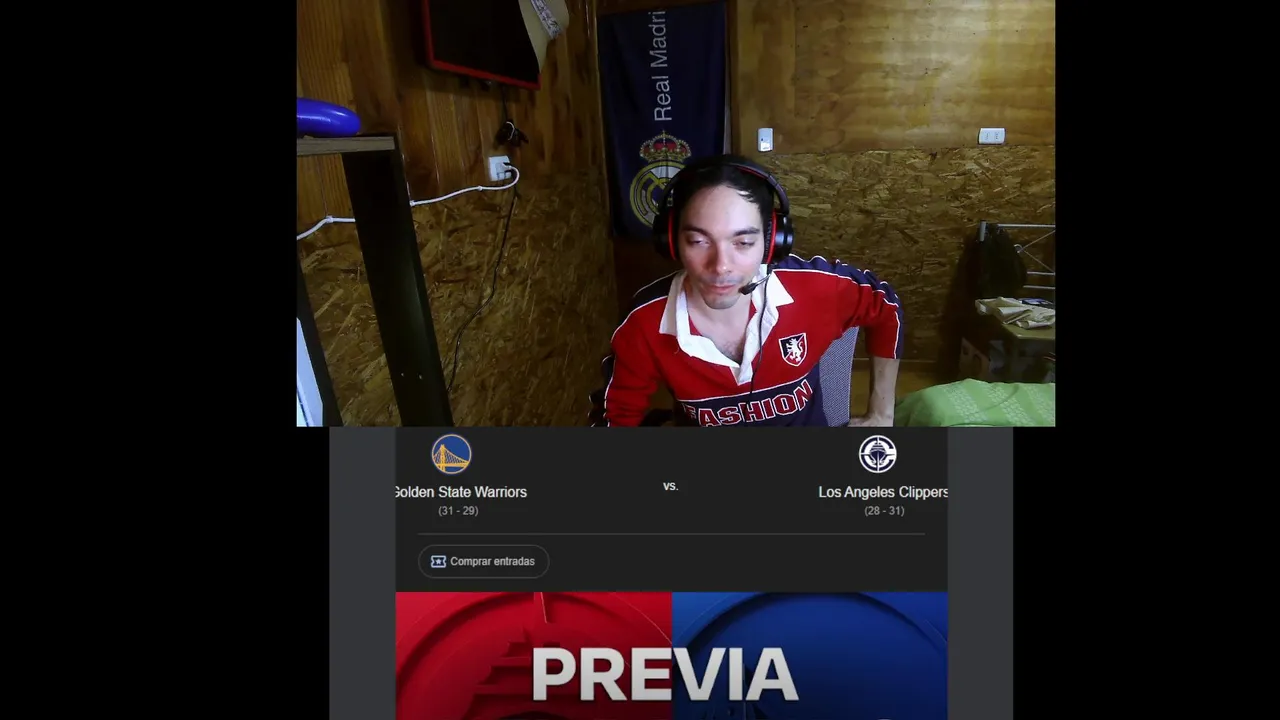The height and width of the screenshot is (720, 1280).
Task: Select the Warriors record (31 - 29)
Action: tap(458, 511)
